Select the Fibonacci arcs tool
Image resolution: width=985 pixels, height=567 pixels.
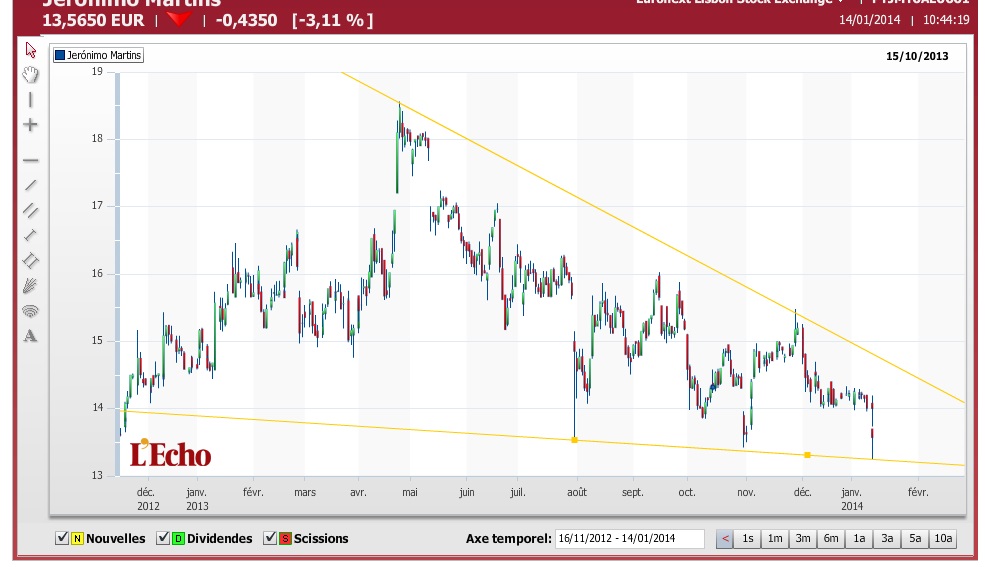[30, 311]
